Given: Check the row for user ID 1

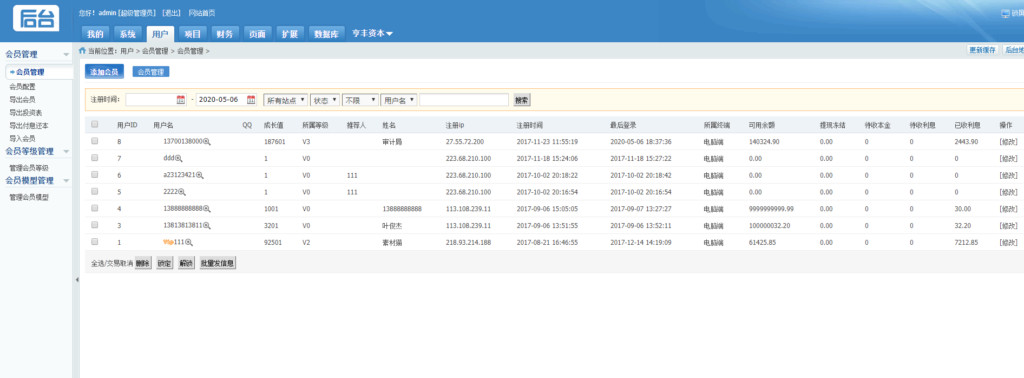Looking at the screenshot, I should 95,242.
